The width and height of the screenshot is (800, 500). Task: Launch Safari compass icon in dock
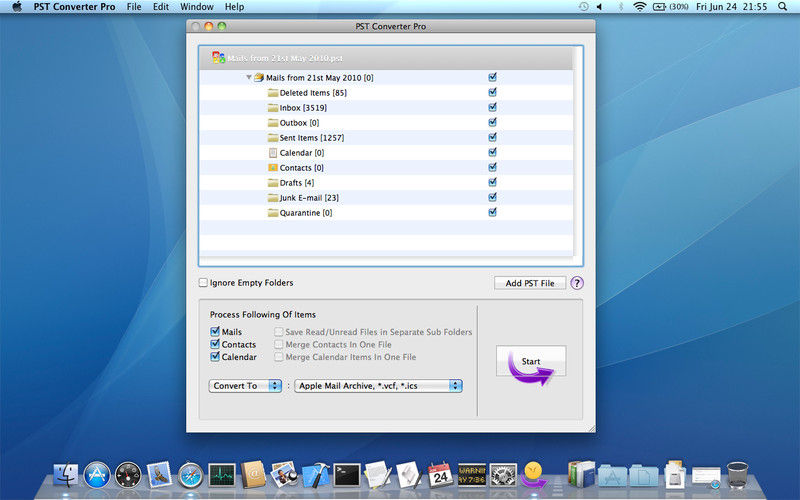(x=190, y=475)
